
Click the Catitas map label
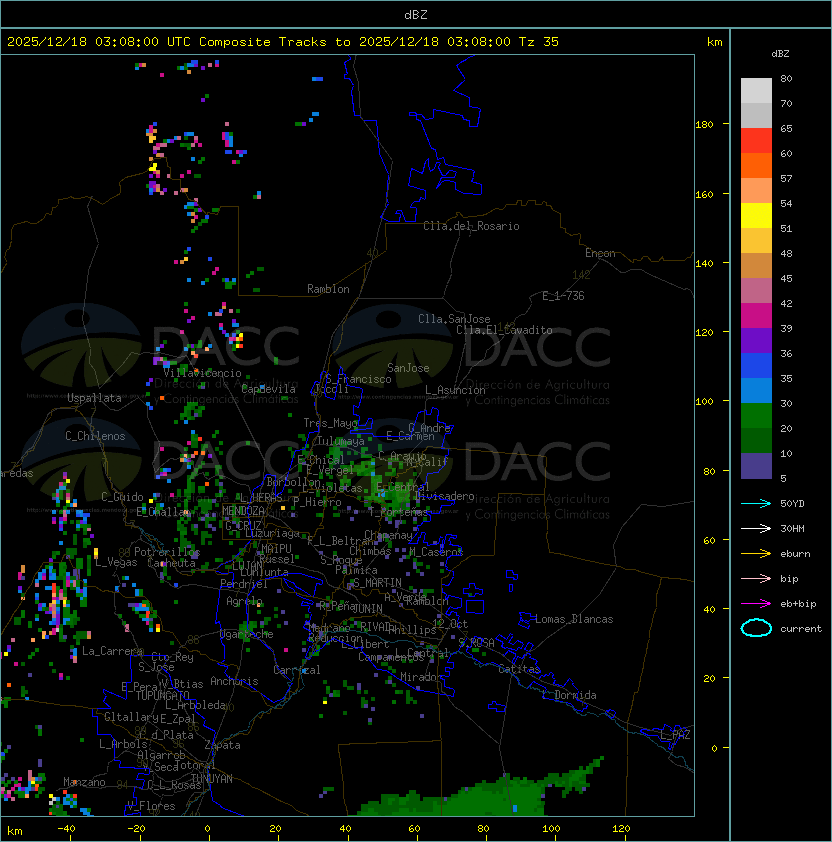click(519, 669)
